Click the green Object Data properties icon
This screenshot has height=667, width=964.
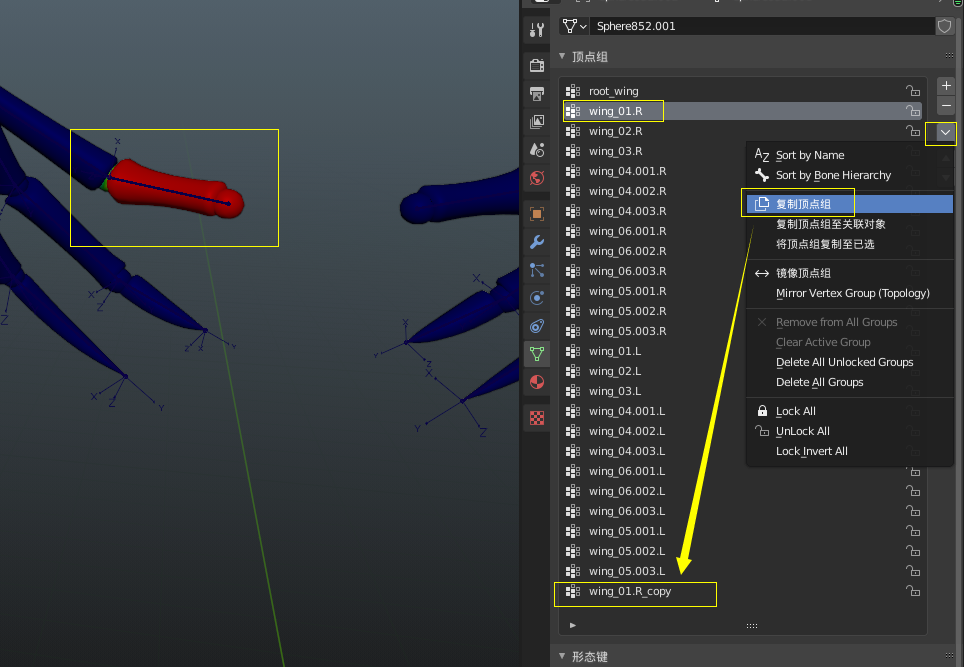click(x=537, y=353)
